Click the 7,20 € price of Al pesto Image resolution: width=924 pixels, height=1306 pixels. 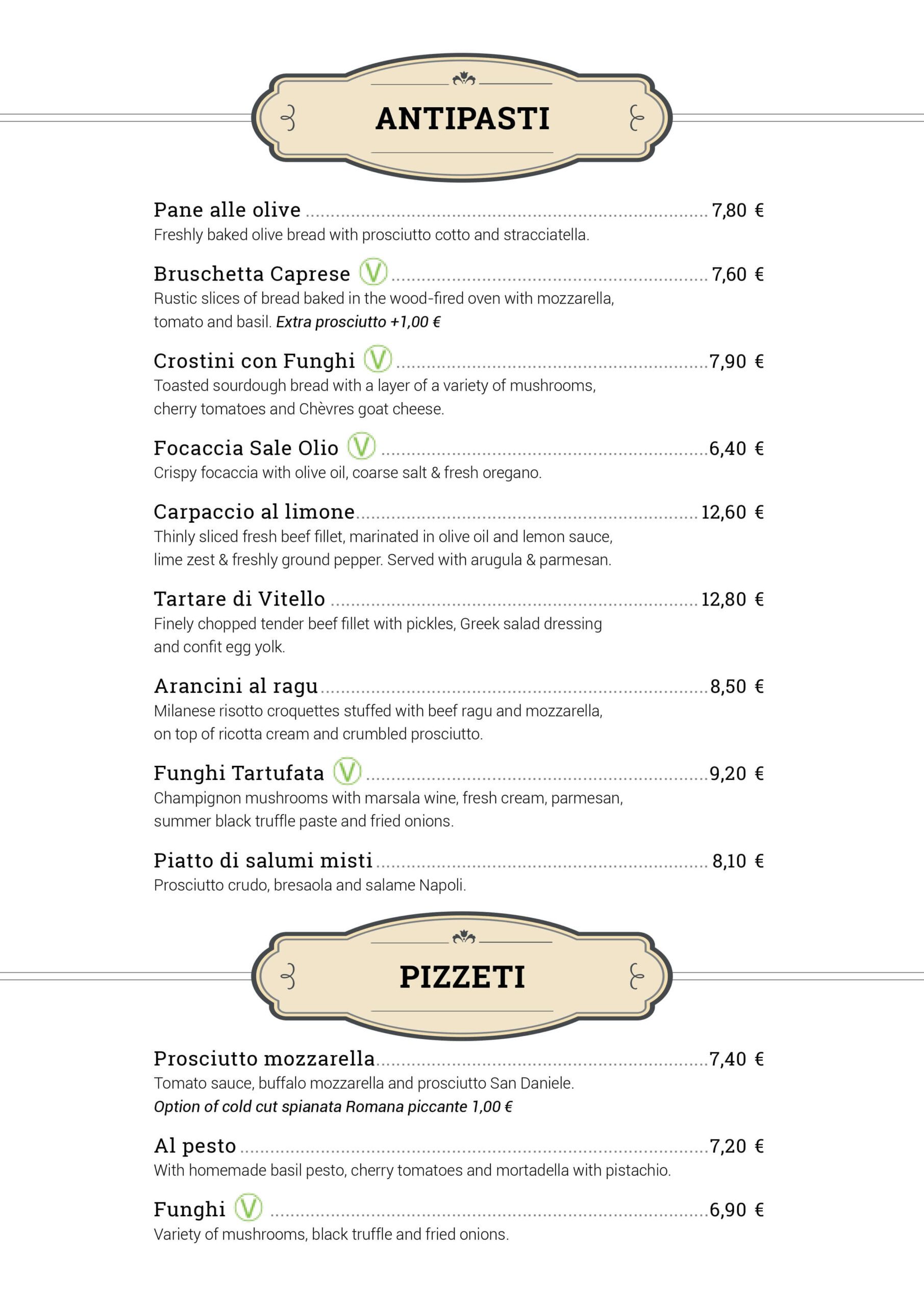(736, 1146)
